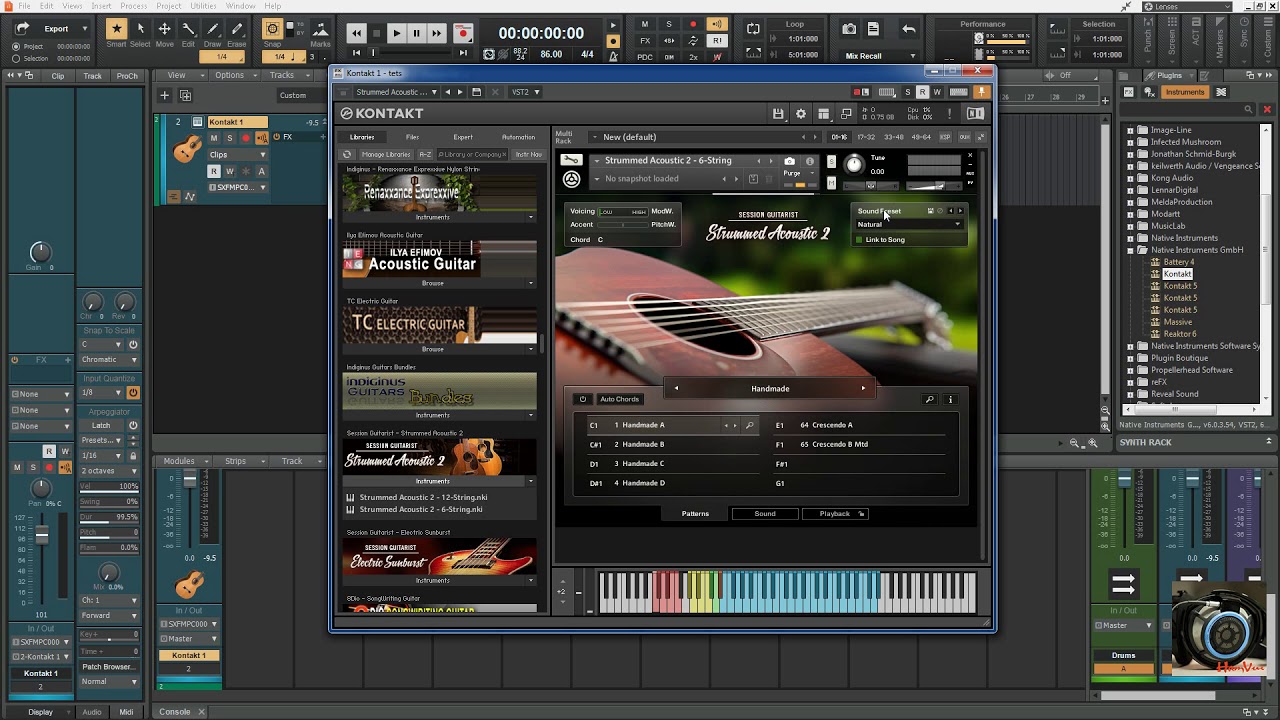Open the Kontakt workspace layout icon
Viewport: 1280px width, 720px height.
[x=823, y=114]
